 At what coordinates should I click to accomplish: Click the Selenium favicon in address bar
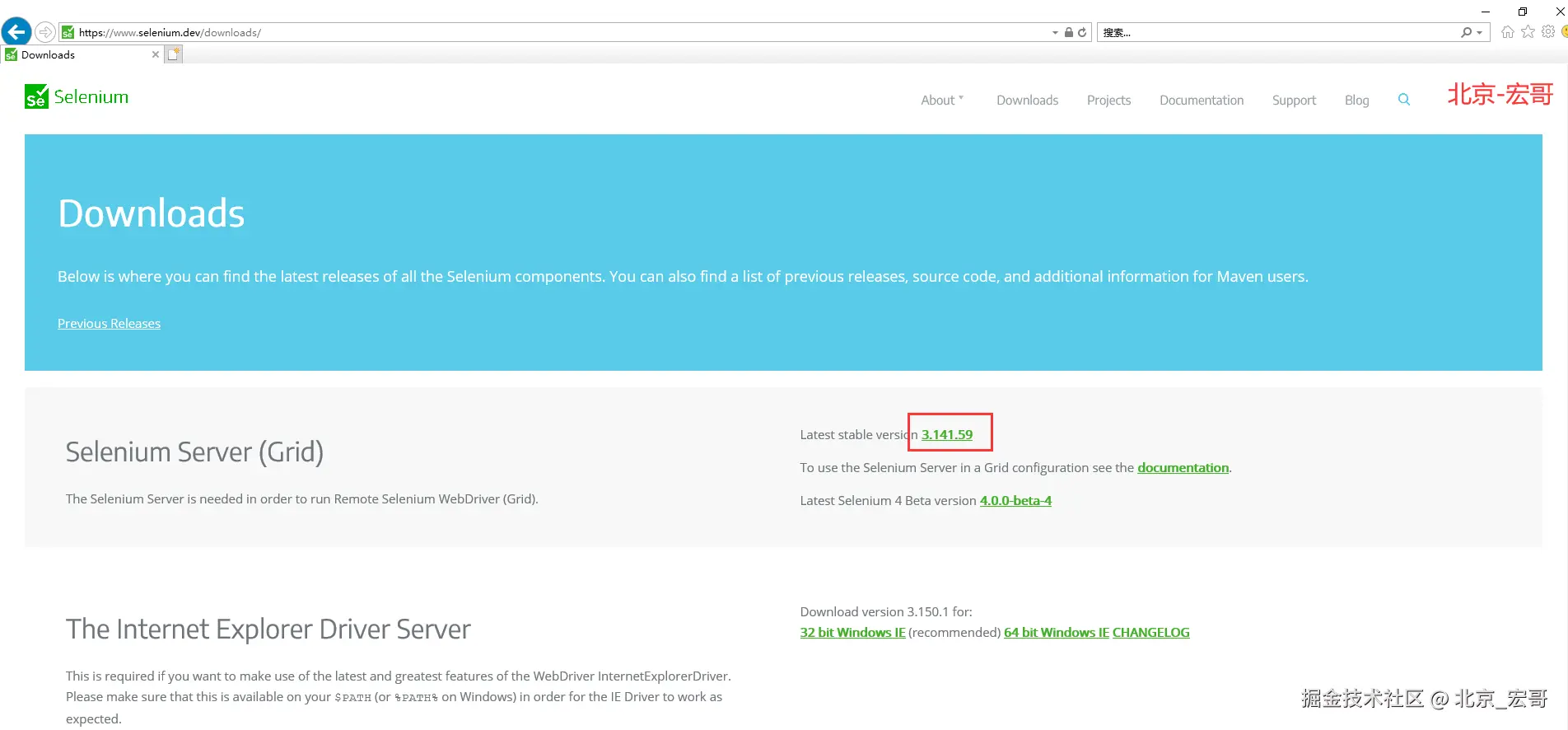click(x=68, y=32)
